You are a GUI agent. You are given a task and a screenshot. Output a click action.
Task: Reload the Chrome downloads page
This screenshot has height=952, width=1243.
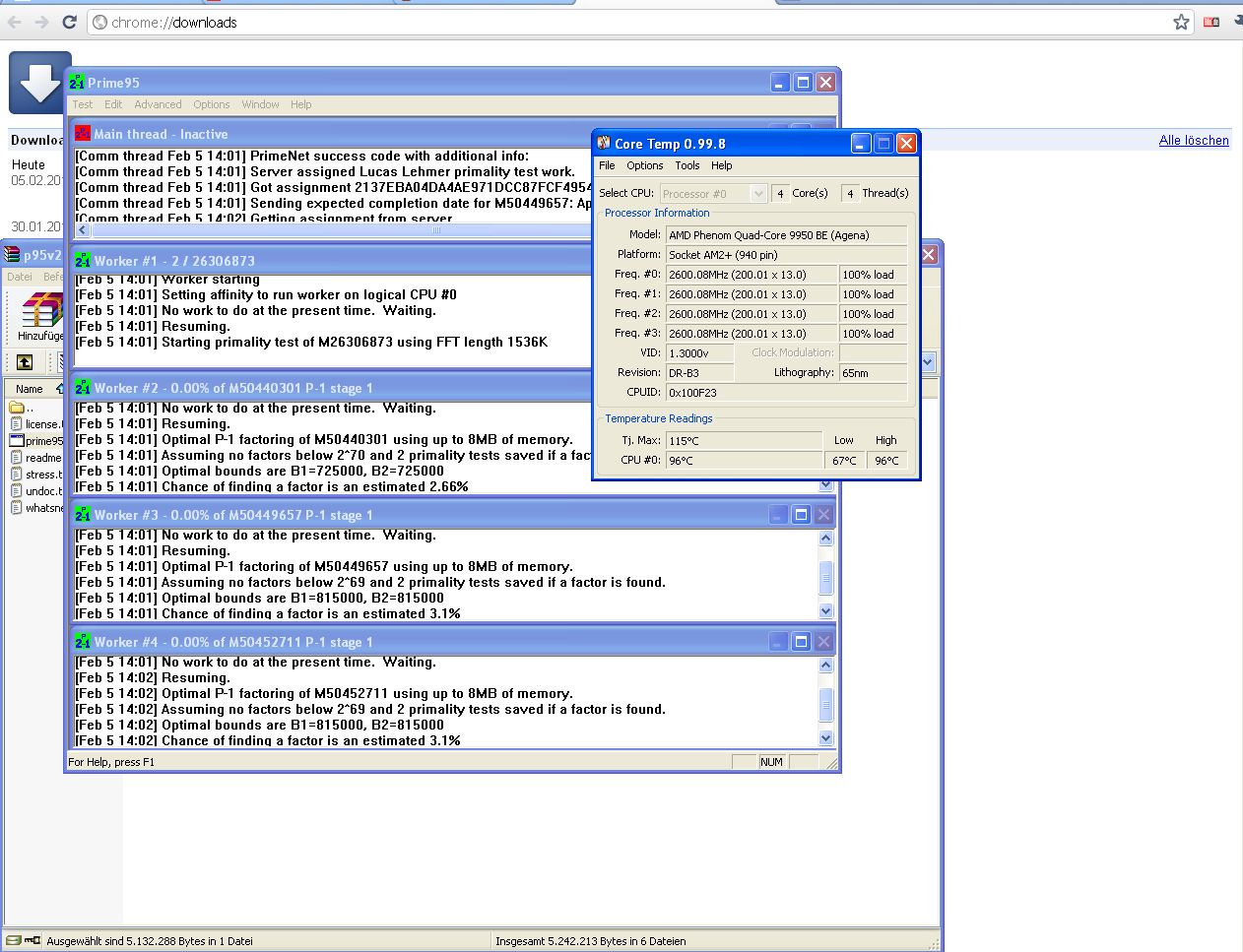coord(69,22)
